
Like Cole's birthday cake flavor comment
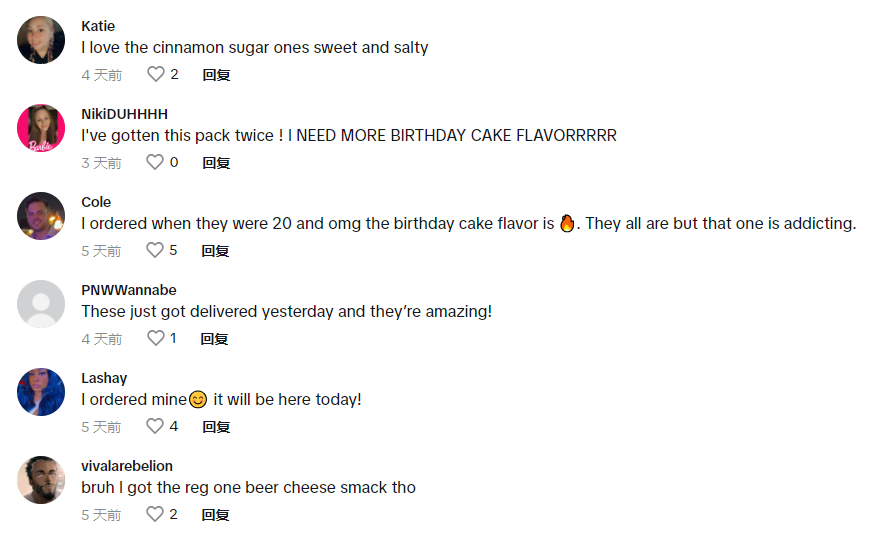(x=156, y=250)
